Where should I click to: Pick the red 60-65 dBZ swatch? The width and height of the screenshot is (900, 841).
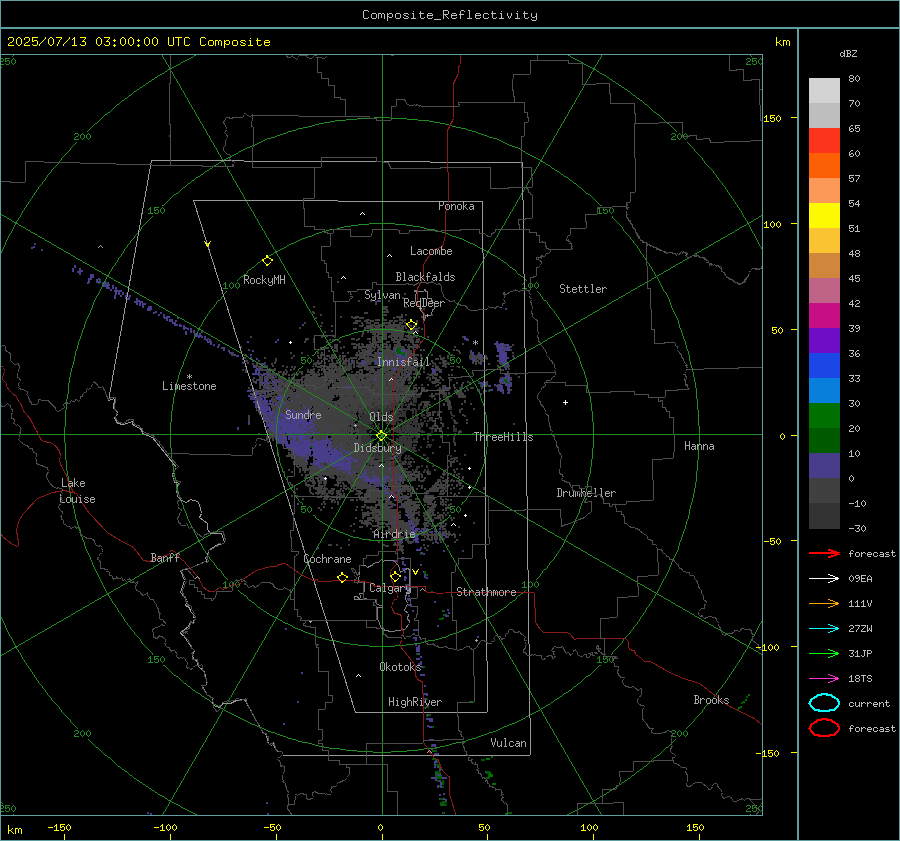(x=824, y=141)
